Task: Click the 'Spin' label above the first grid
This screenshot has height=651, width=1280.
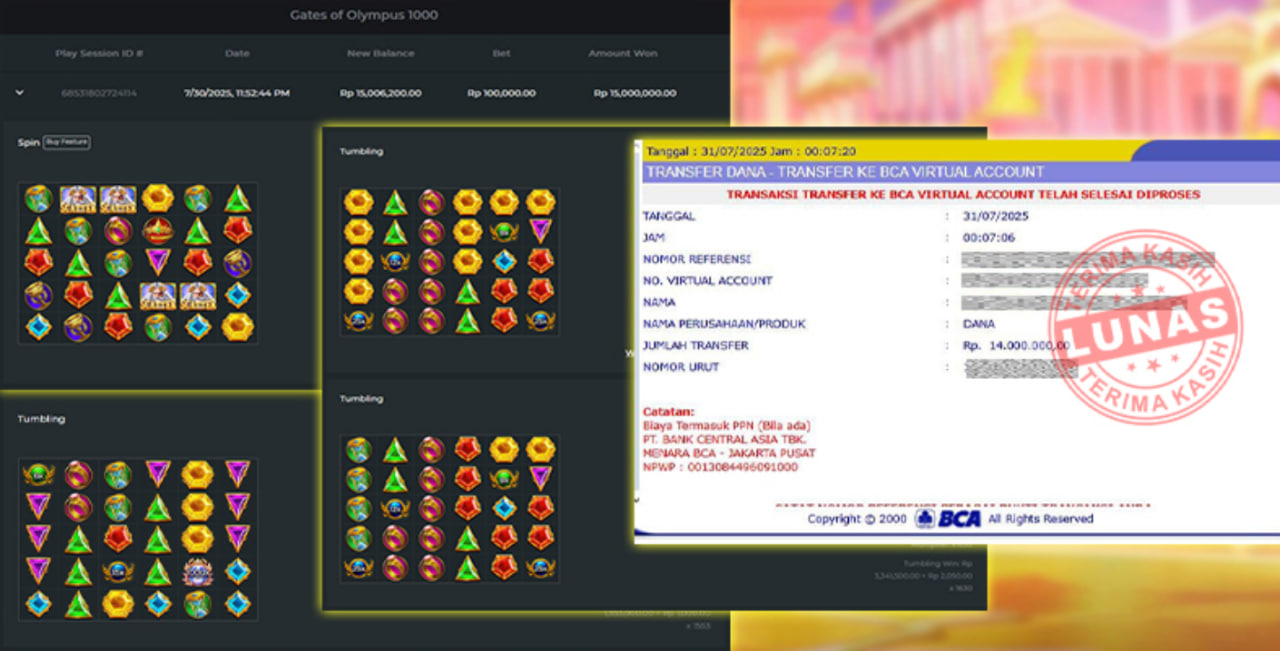Action: 28,142
